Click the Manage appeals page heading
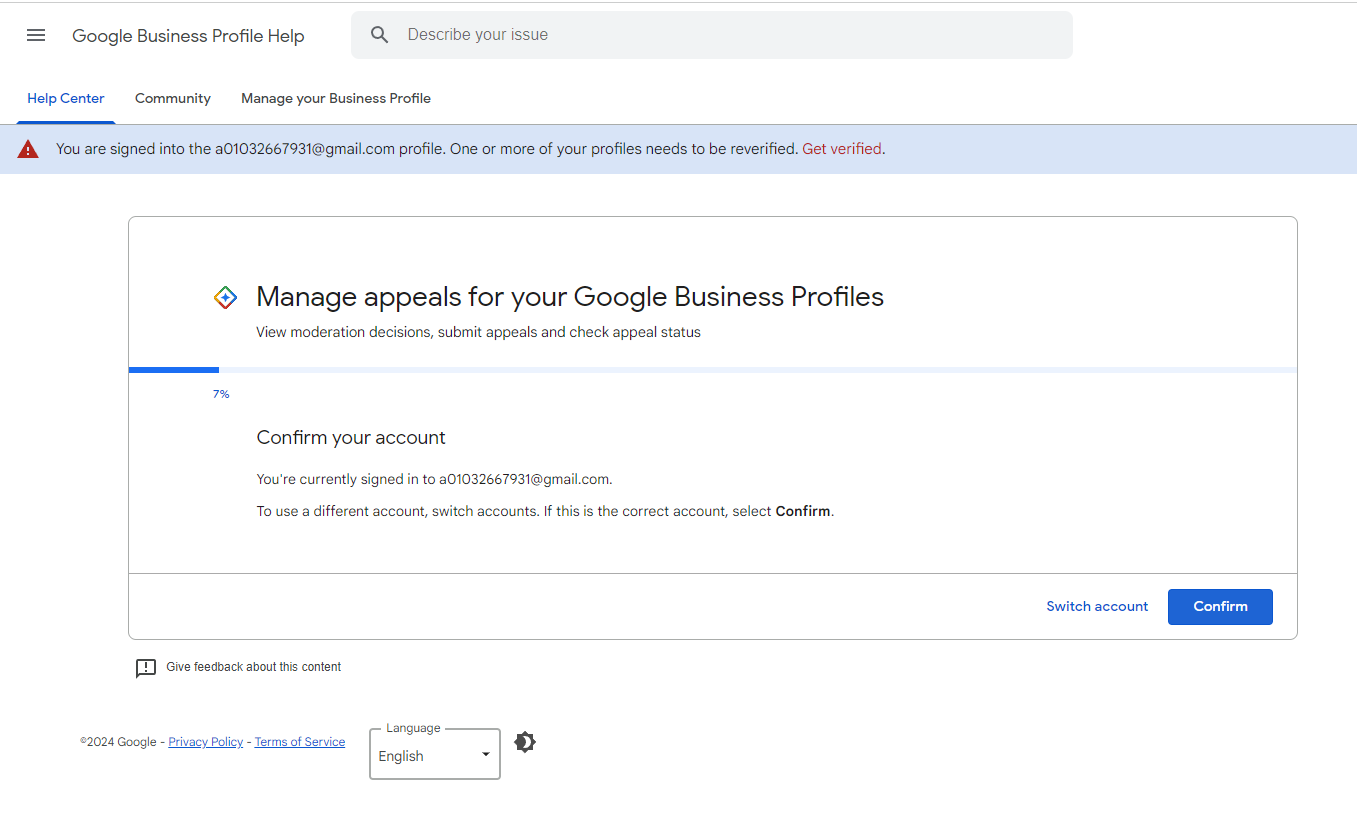1357x835 pixels. [570, 297]
